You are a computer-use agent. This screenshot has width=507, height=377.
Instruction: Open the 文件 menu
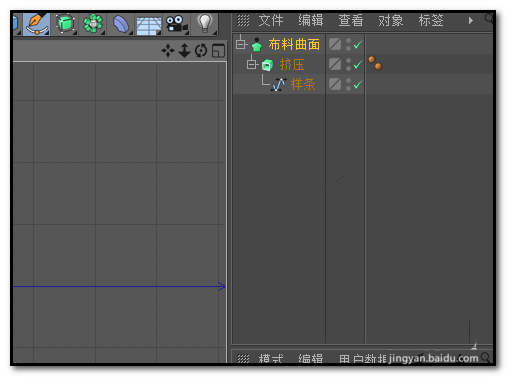pyautogui.click(x=271, y=20)
